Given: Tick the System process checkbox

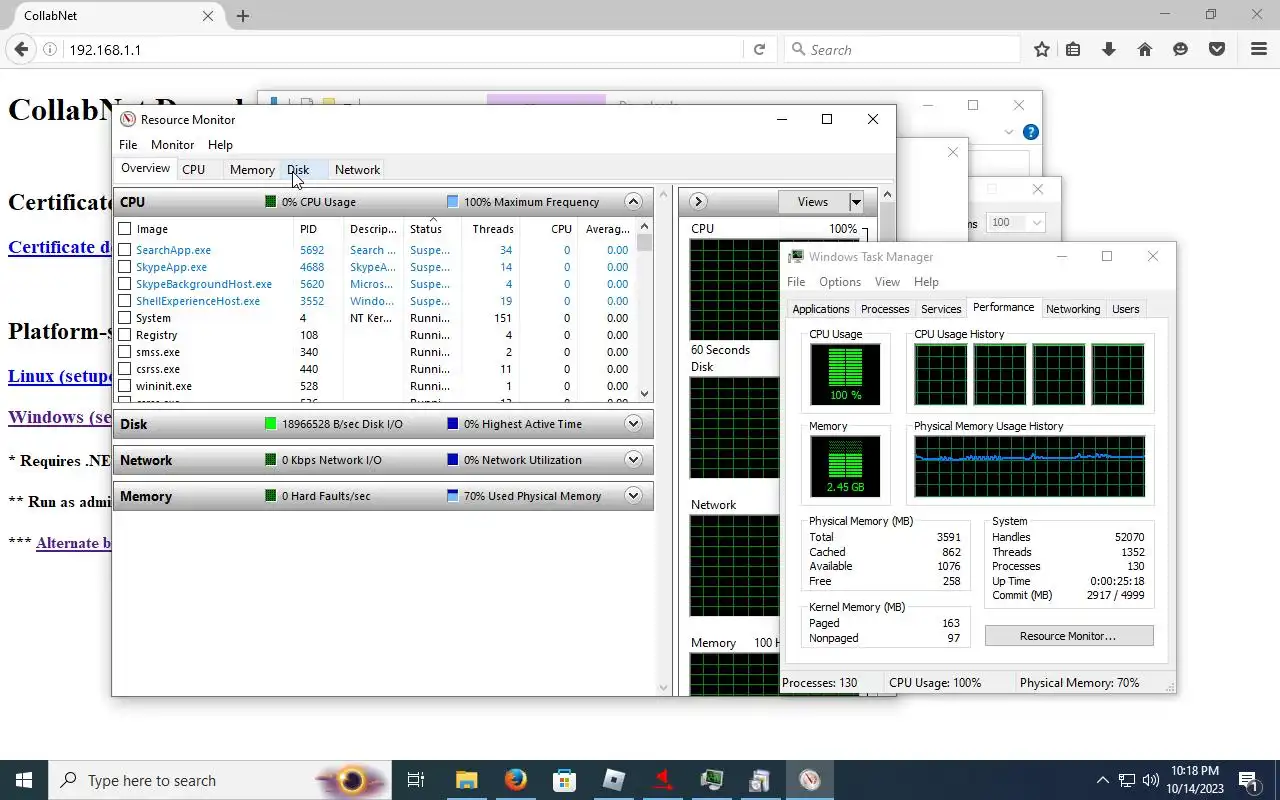Looking at the screenshot, I should click(125, 318).
